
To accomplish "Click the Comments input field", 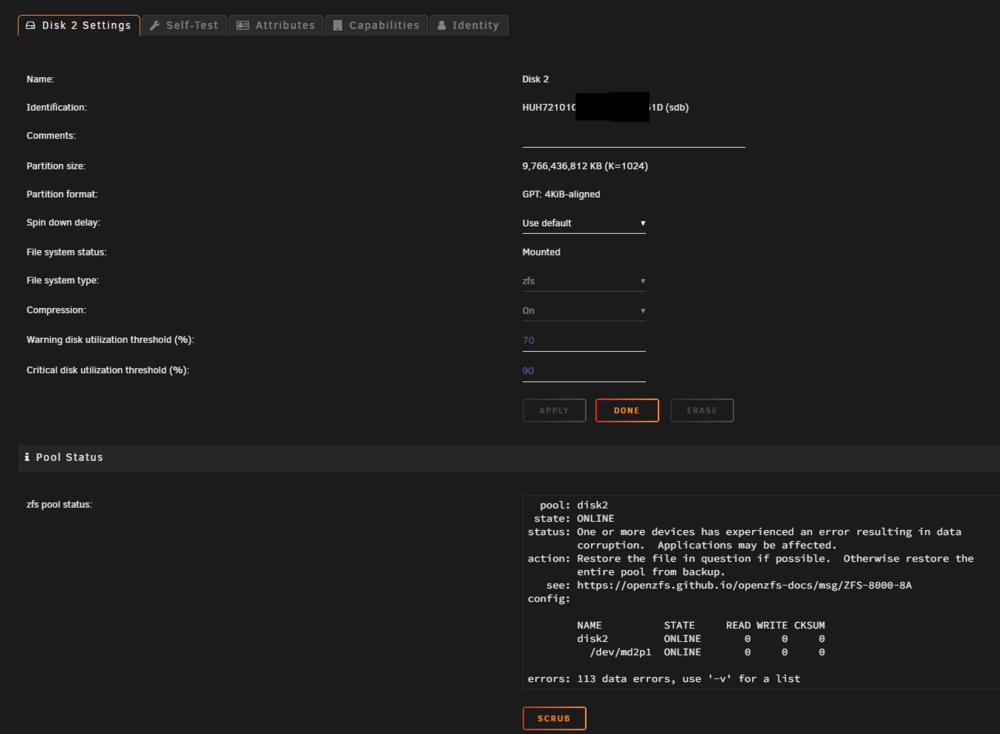I will (633, 136).
